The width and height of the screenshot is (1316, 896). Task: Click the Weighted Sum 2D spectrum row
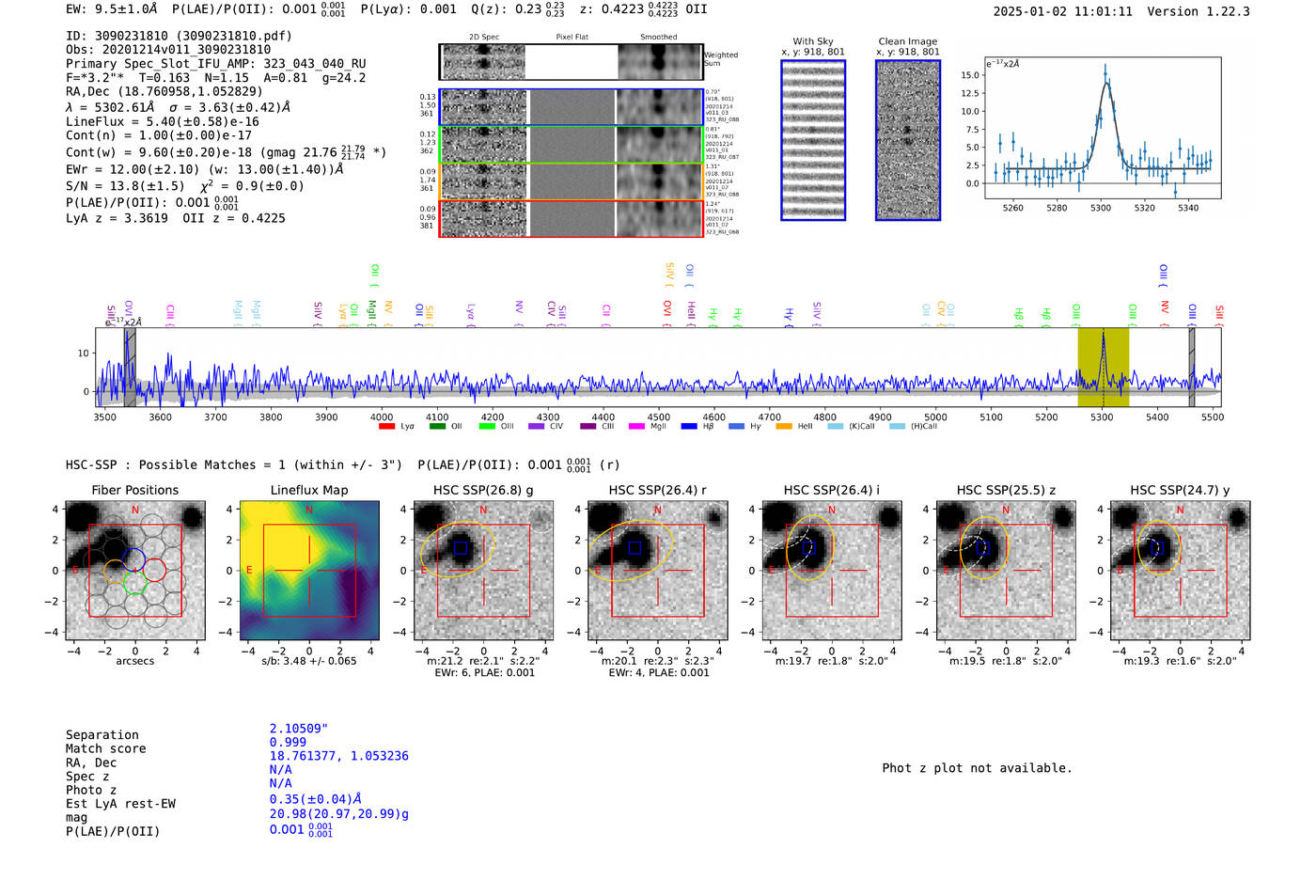tap(571, 62)
